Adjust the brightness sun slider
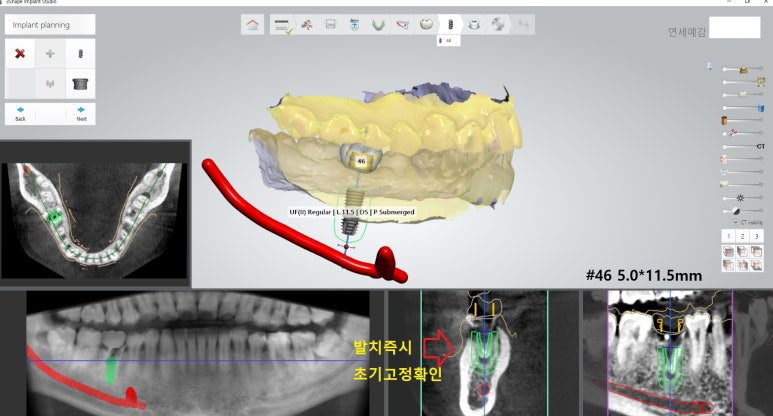773x416 pixels. 743,198
